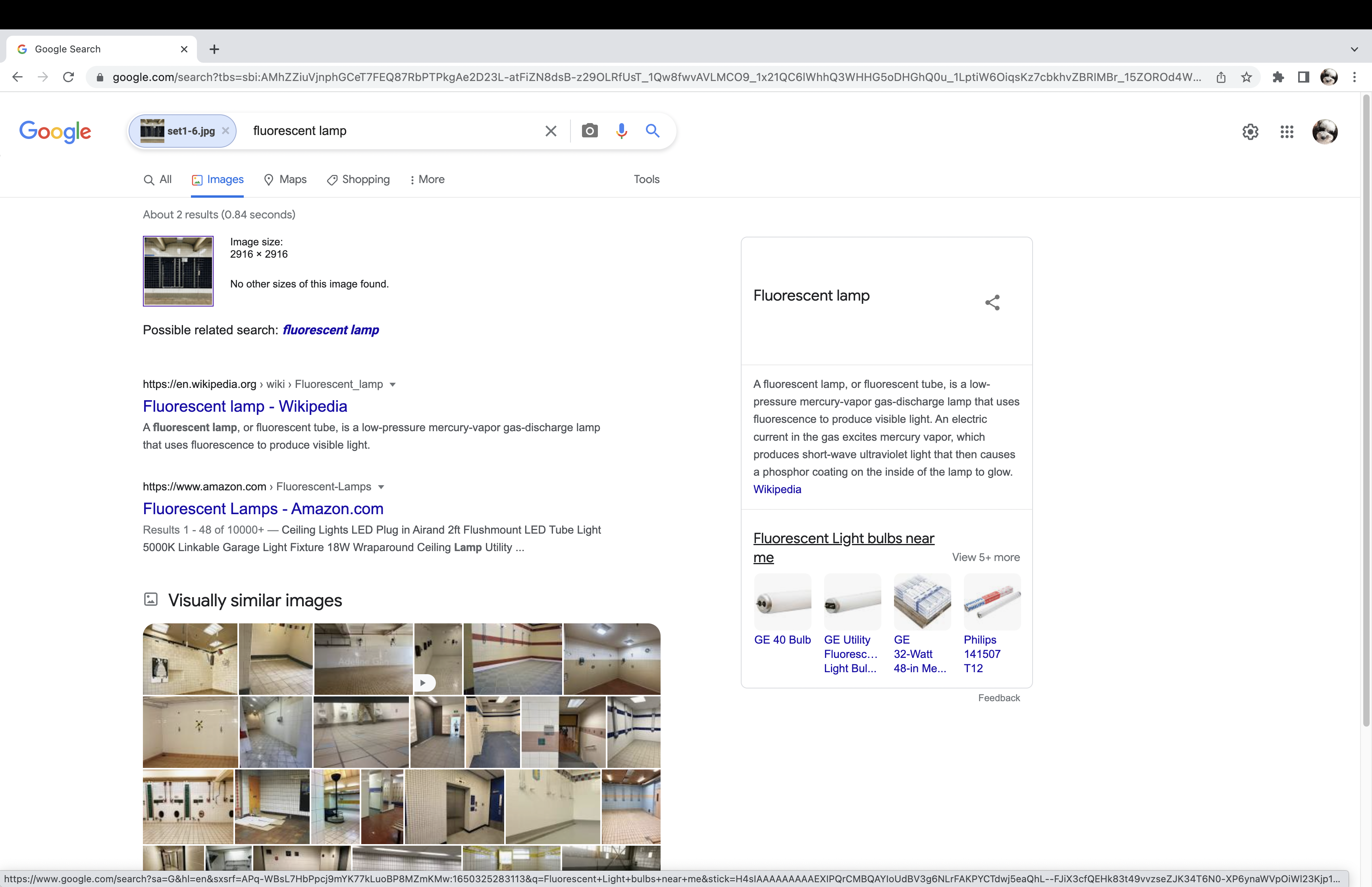Open Fluorescent lamp - Wikipedia result link

245,406
